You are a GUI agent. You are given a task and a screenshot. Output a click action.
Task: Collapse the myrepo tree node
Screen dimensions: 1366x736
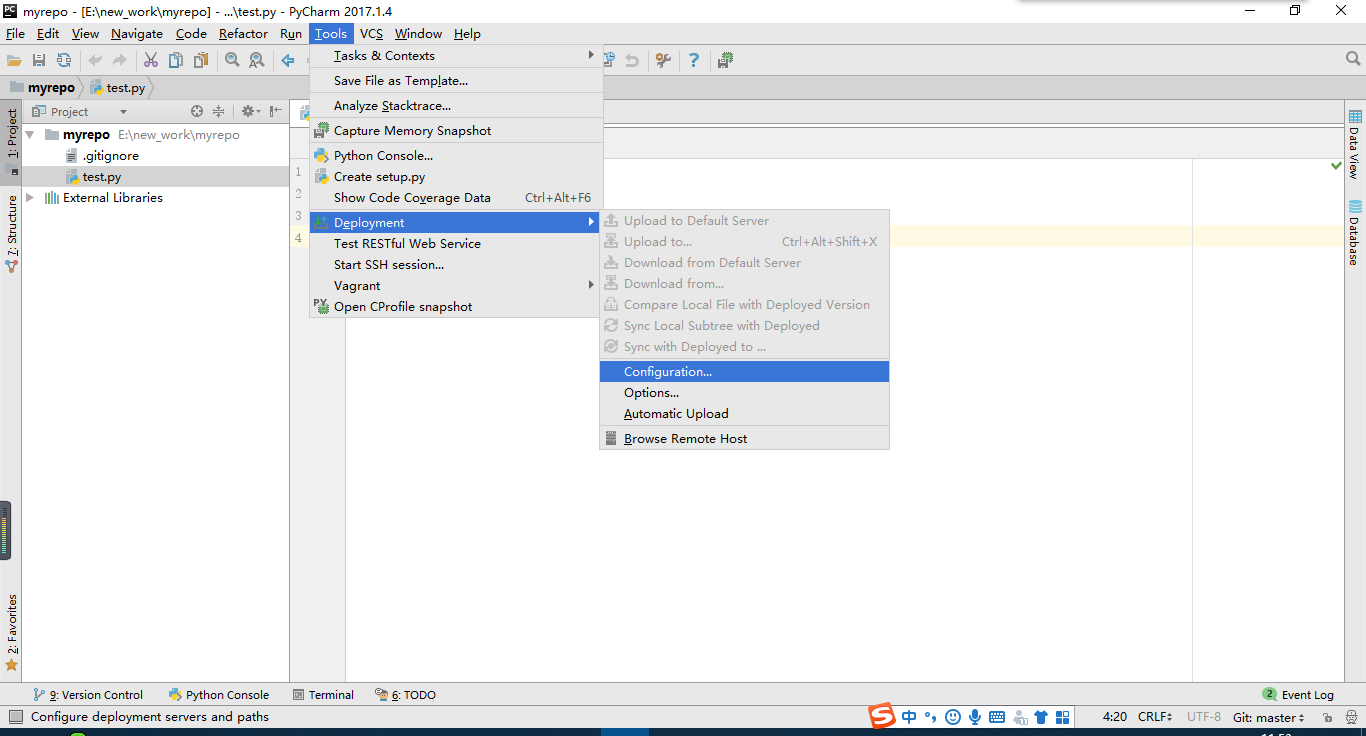pos(30,135)
